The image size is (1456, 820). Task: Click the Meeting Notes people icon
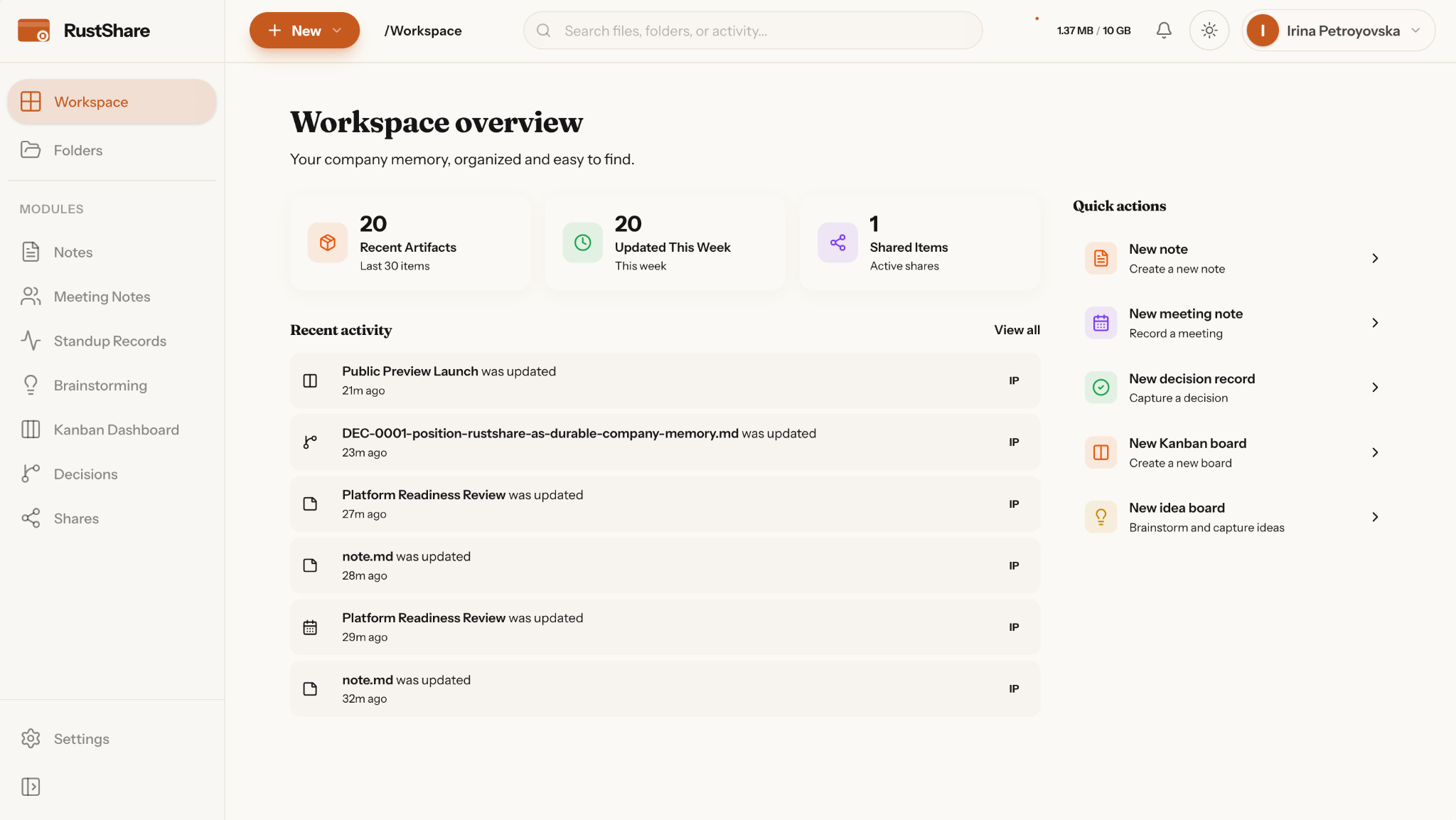coord(31,297)
